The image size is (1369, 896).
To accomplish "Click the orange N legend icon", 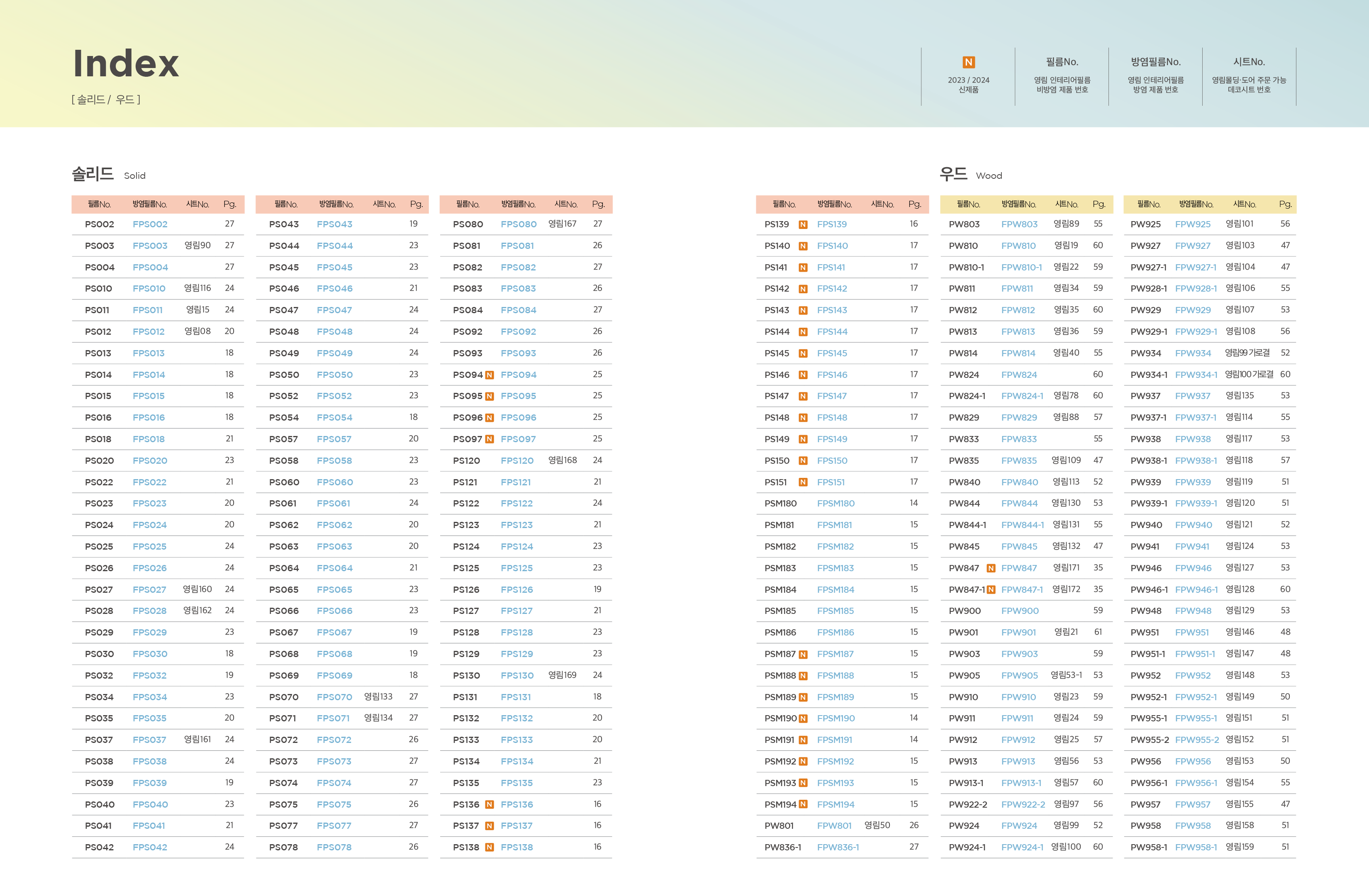I will pyautogui.click(x=968, y=62).
